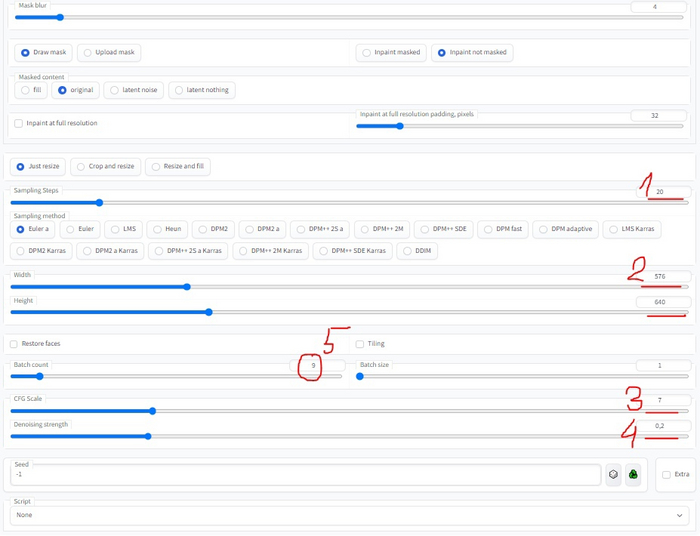Enable Inpaint at full resolution checkbox

coord(18,123)
